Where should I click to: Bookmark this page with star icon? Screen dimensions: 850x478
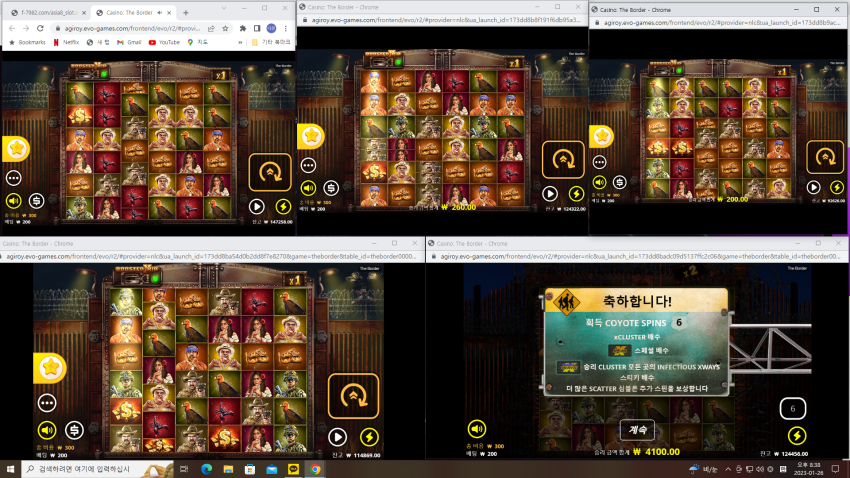click(225, 28)
